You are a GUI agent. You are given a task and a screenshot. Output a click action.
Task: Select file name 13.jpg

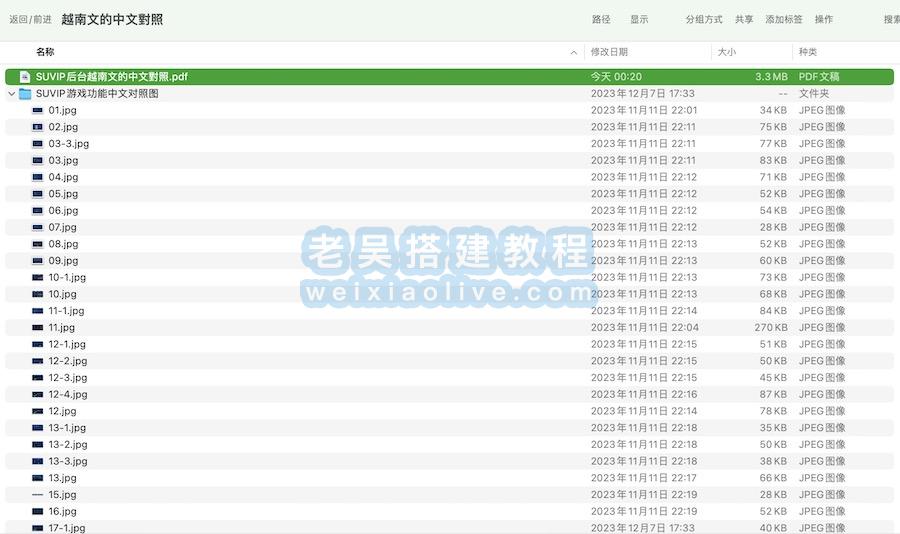point(63,478)
